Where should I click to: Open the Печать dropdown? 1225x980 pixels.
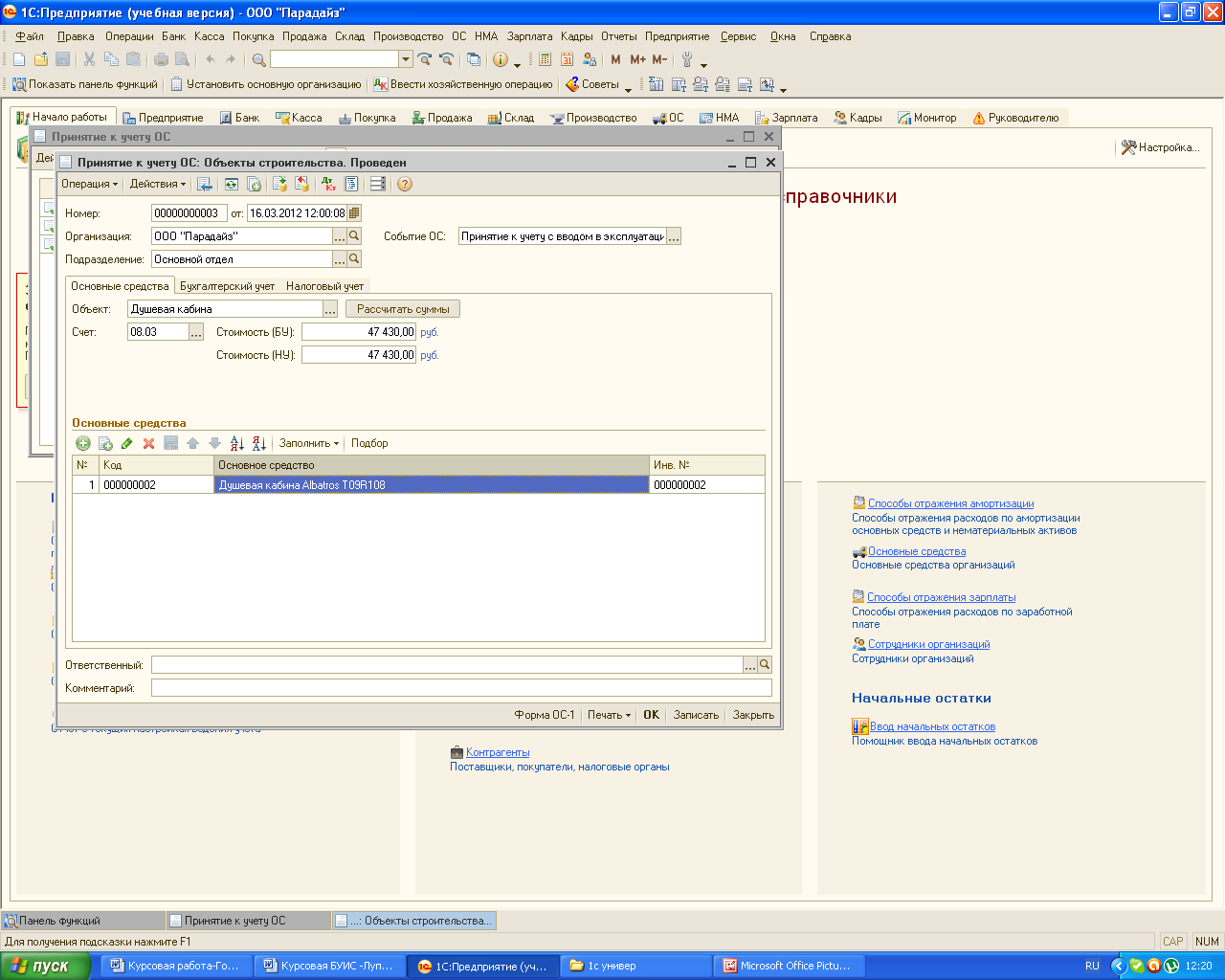tap(609, 715)
